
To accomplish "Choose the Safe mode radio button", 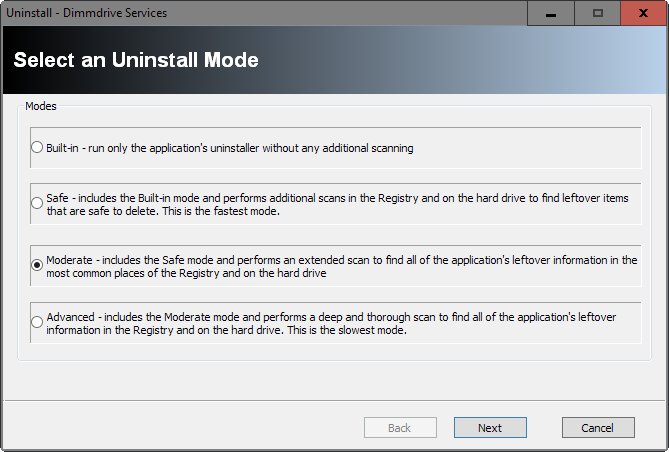I will pos(37,206).
